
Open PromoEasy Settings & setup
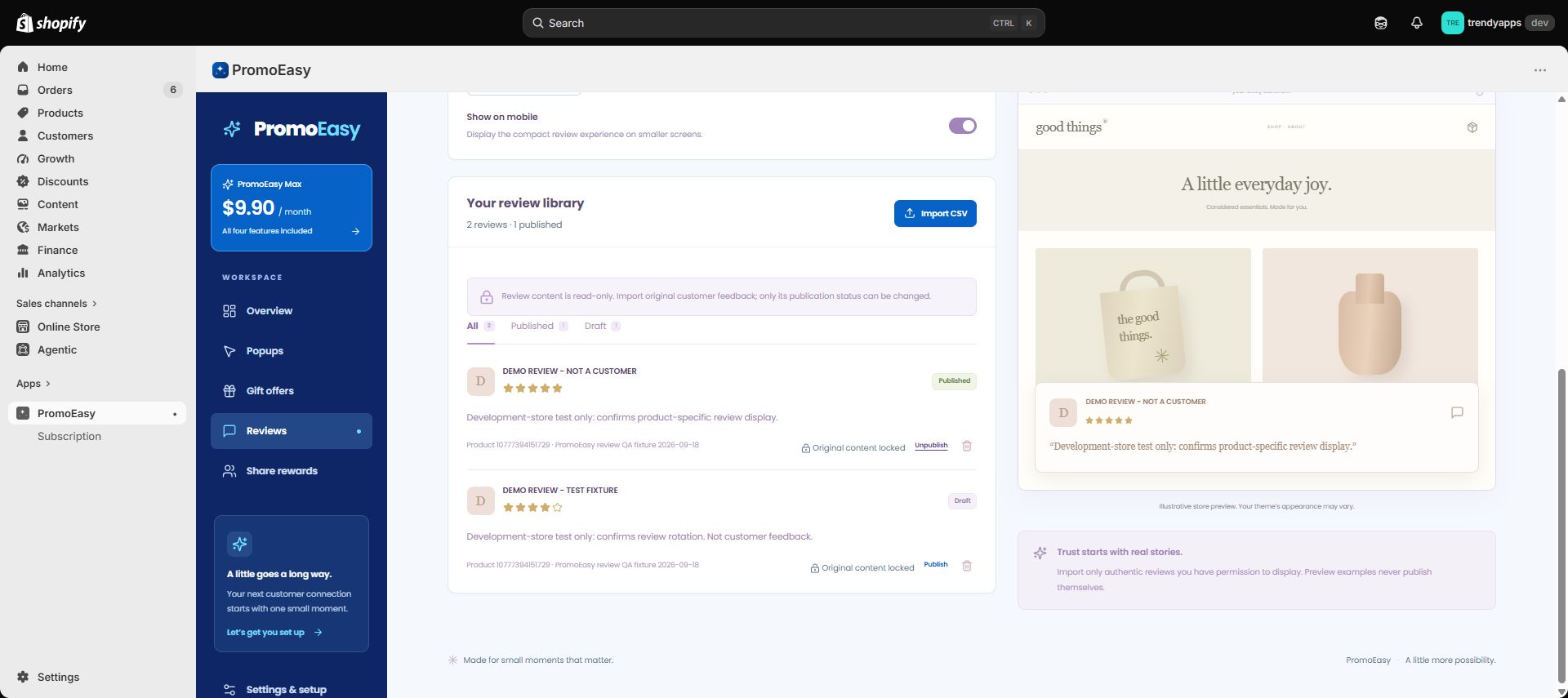[292, 690]
